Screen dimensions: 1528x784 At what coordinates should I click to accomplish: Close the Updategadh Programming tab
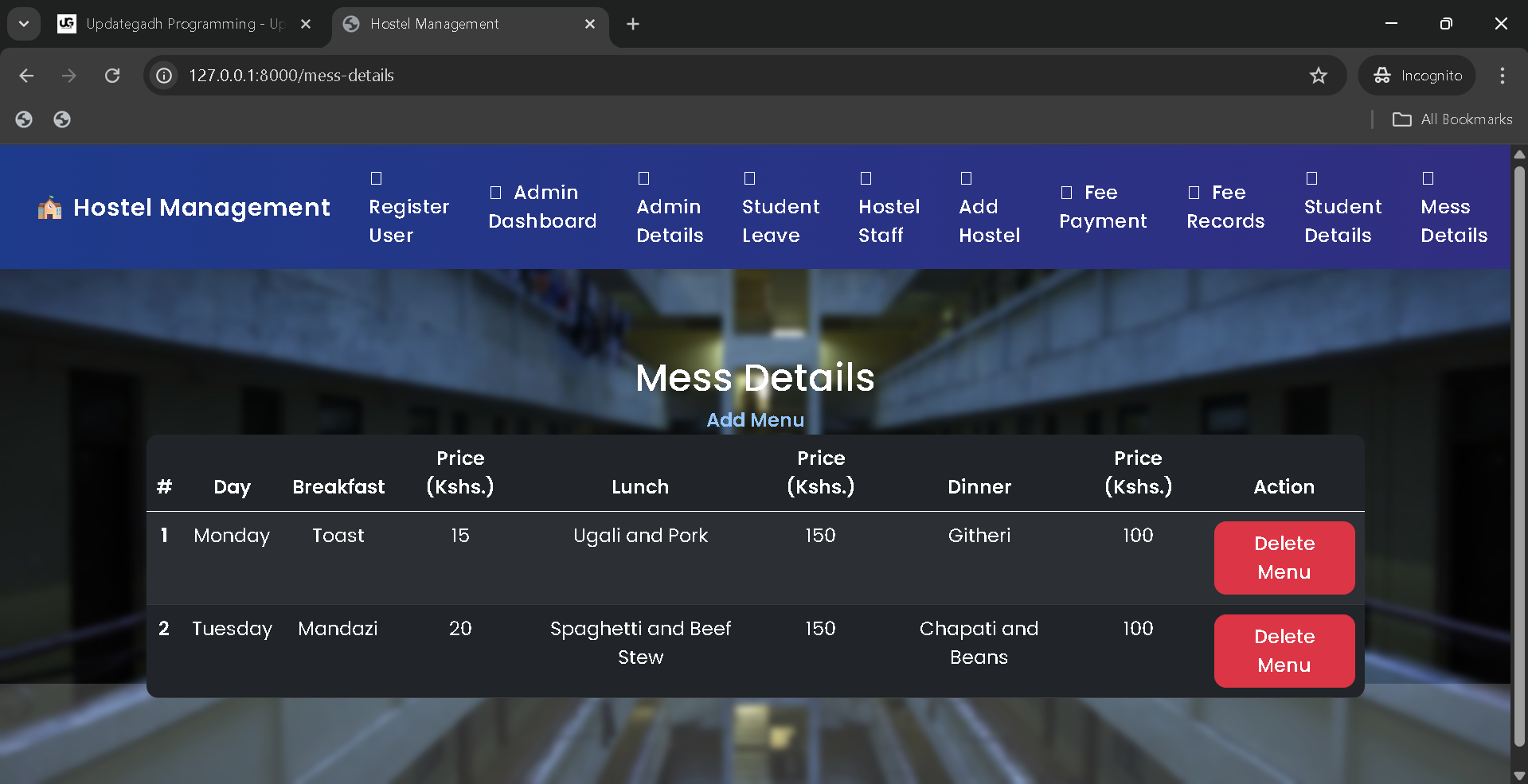point(306,24)
